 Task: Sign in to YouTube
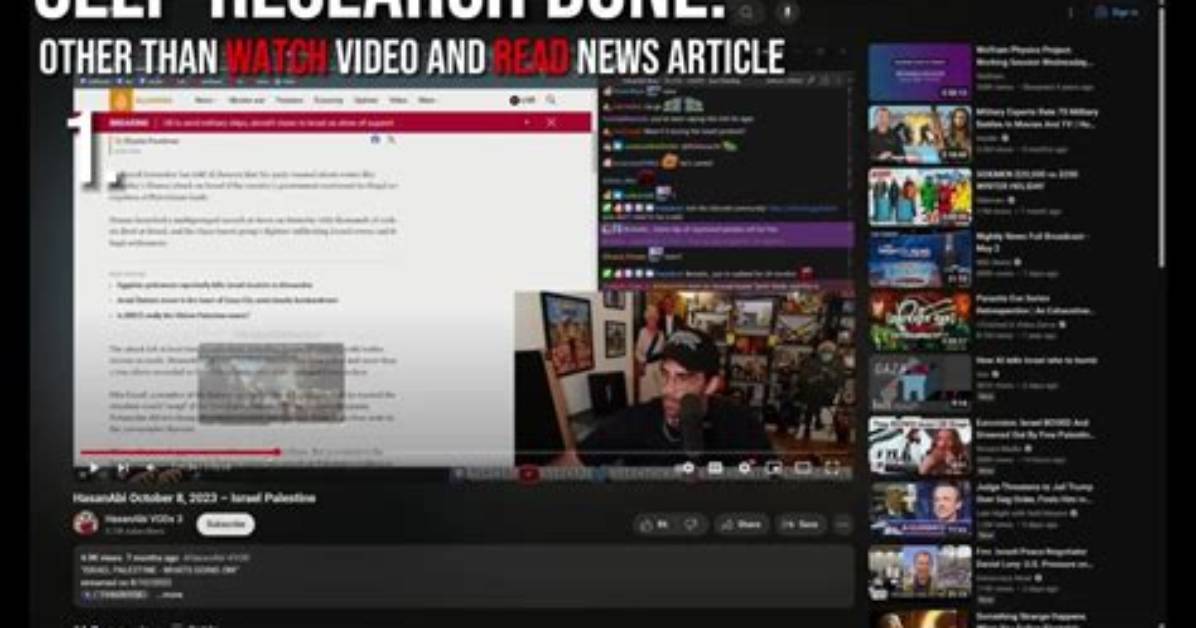(1117, 11)
